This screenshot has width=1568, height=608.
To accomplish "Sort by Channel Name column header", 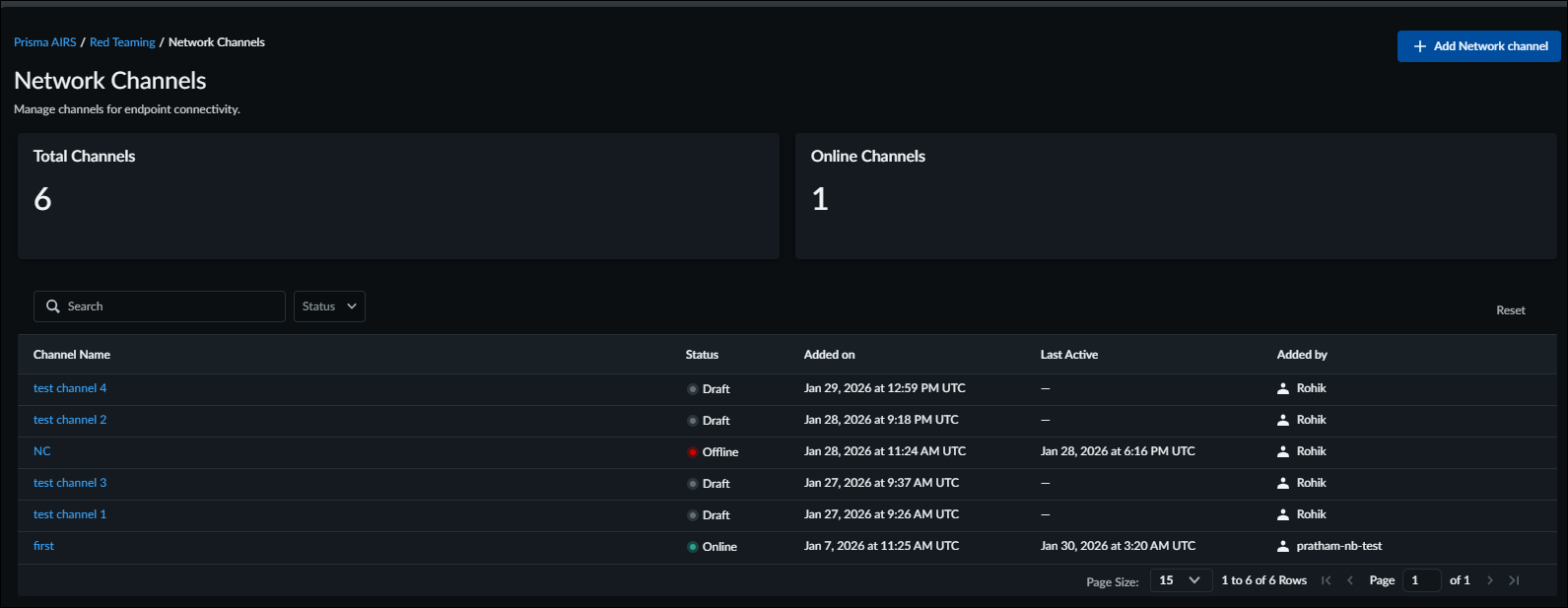I will point(72,355).
